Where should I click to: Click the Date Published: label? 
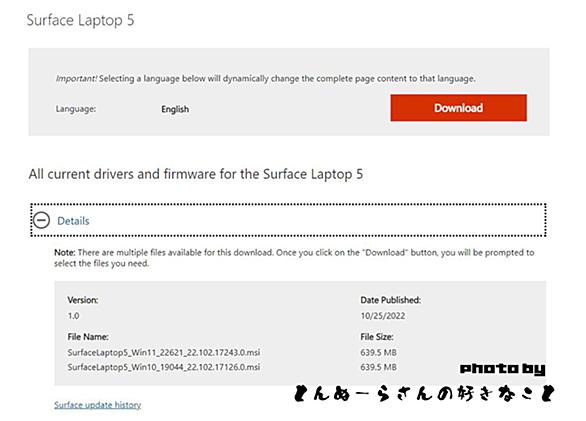391,300
